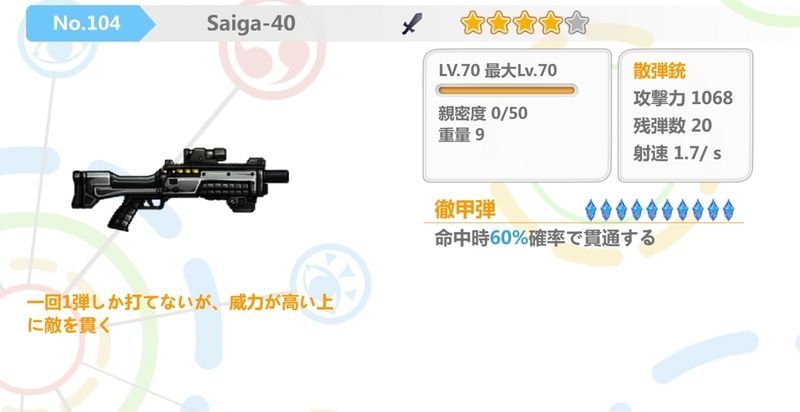800x412 pixels.
Task: Click the sword icon beside Saiga-40
Action: tap(412, 23)
